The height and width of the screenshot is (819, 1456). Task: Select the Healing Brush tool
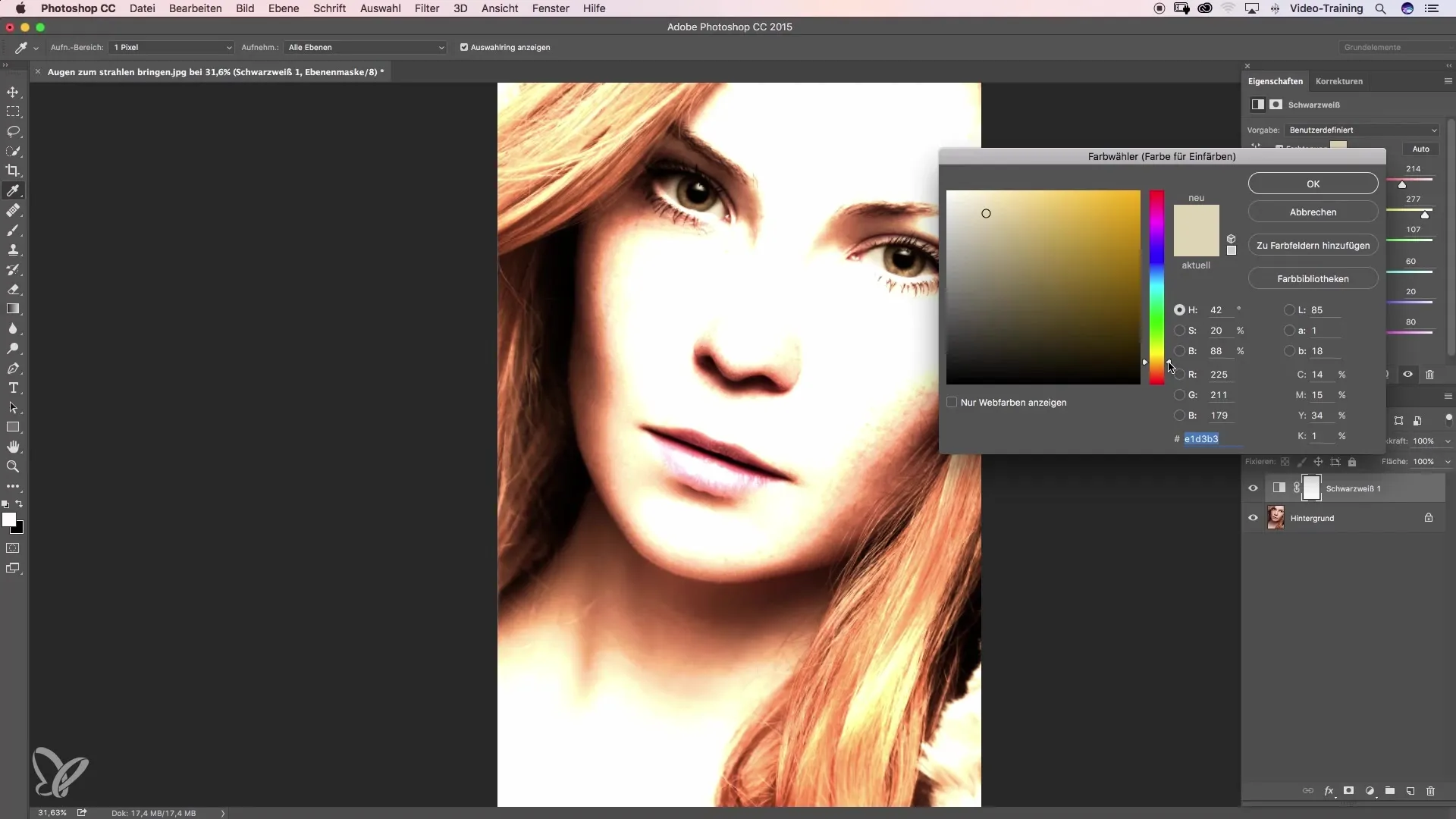pyautogui.click(x=13, y=210)
